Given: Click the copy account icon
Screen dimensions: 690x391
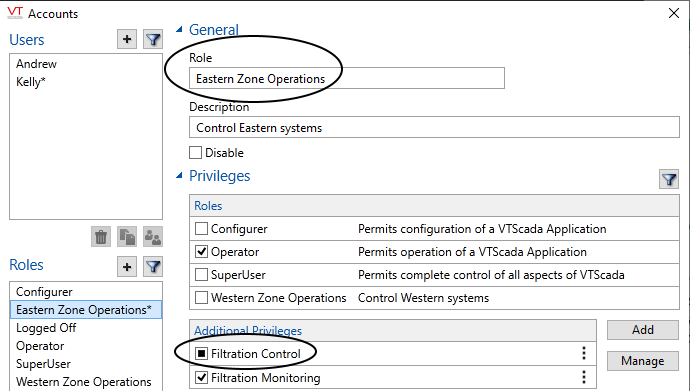Looking at the screenshot, I should pyautogui.click(x=127, y=237).
